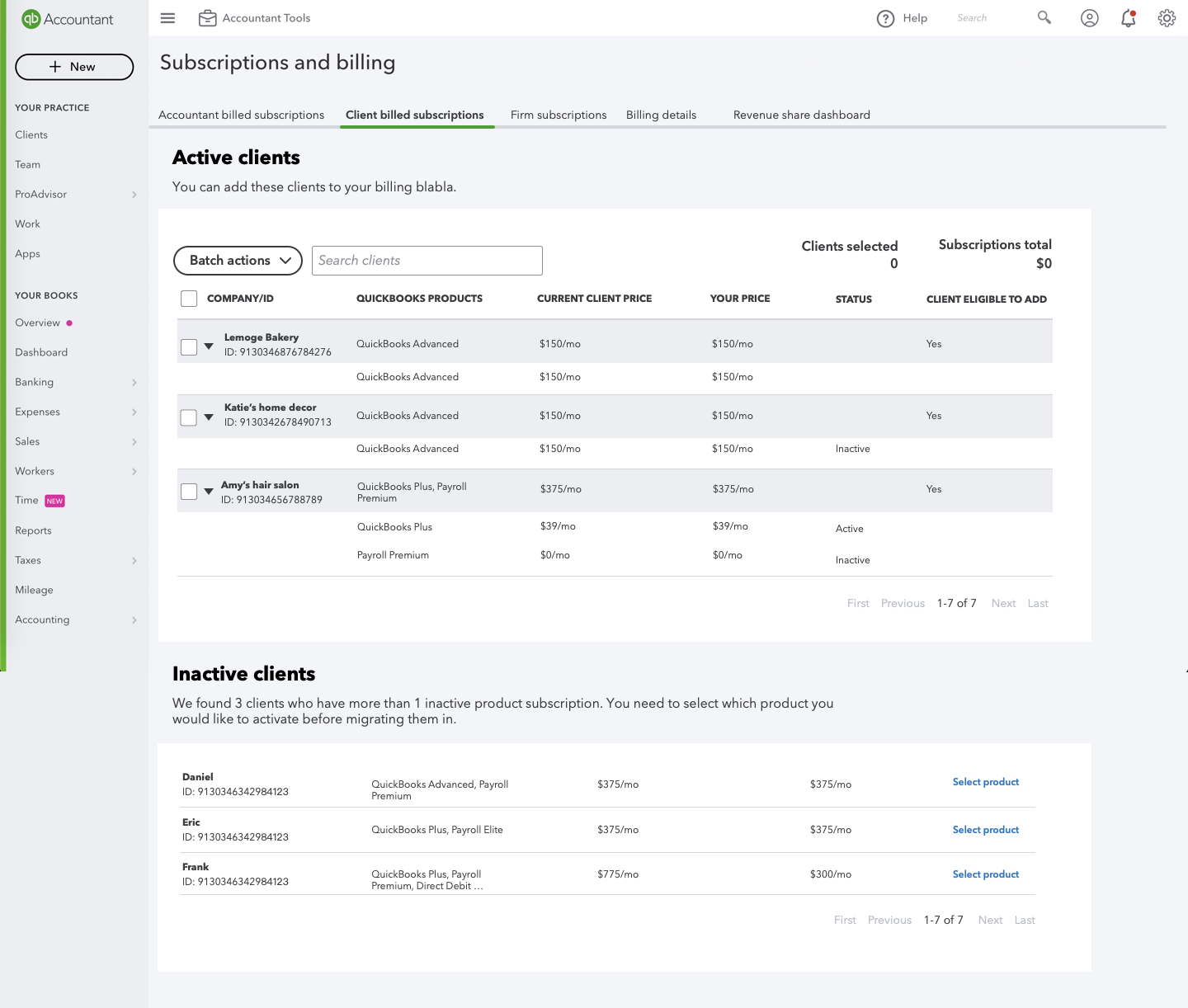Open Work in the sidebar
This screenshot has height=1008, width=1188.
[27, 224]
